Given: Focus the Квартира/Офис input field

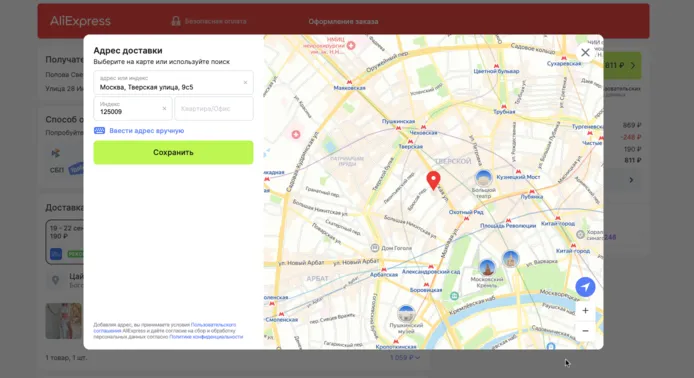Looking at the screenshot, I should (214, 108).
